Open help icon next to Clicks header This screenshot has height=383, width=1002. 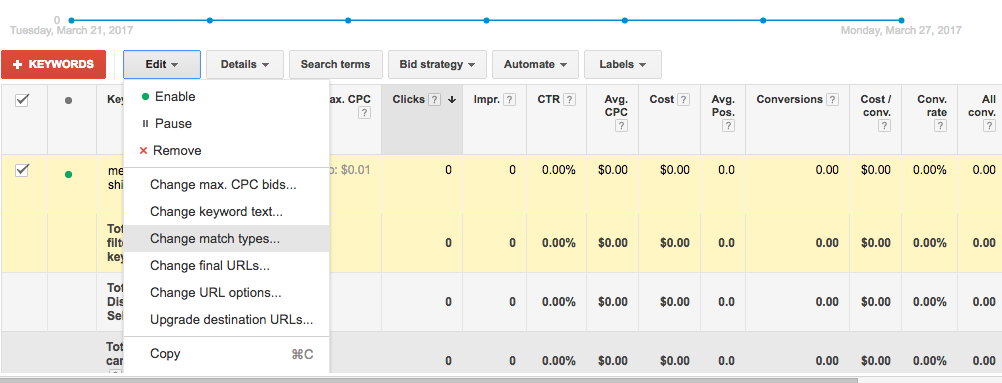(x=435, y=99)
